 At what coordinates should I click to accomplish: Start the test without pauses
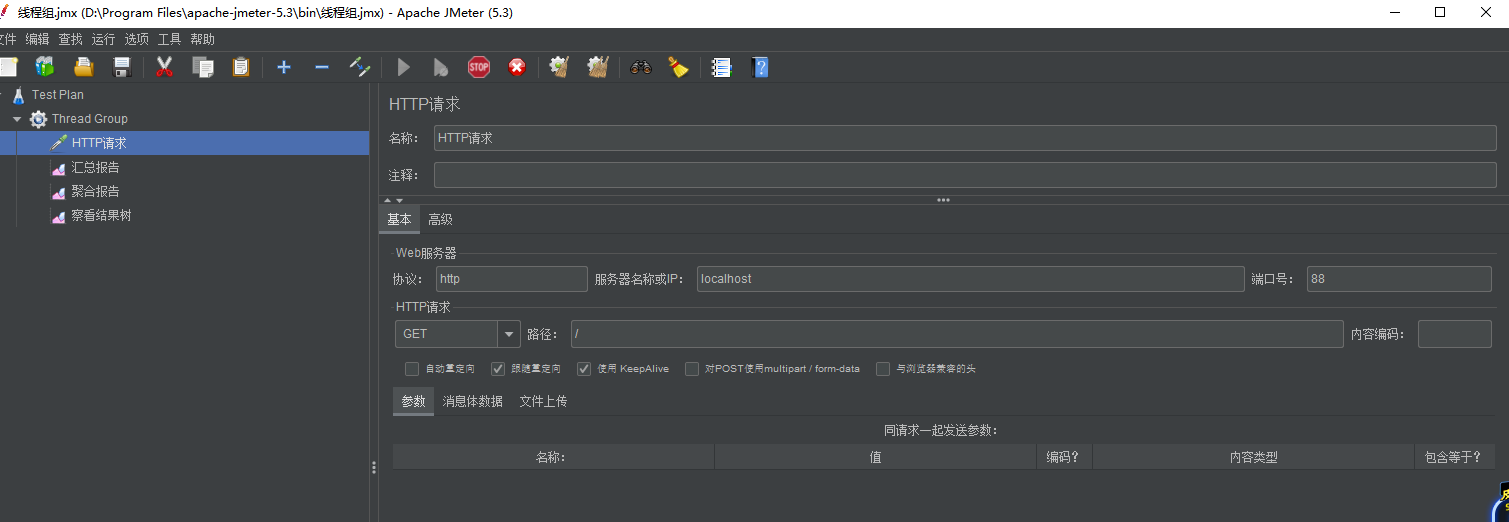click(x=441, y=67)
